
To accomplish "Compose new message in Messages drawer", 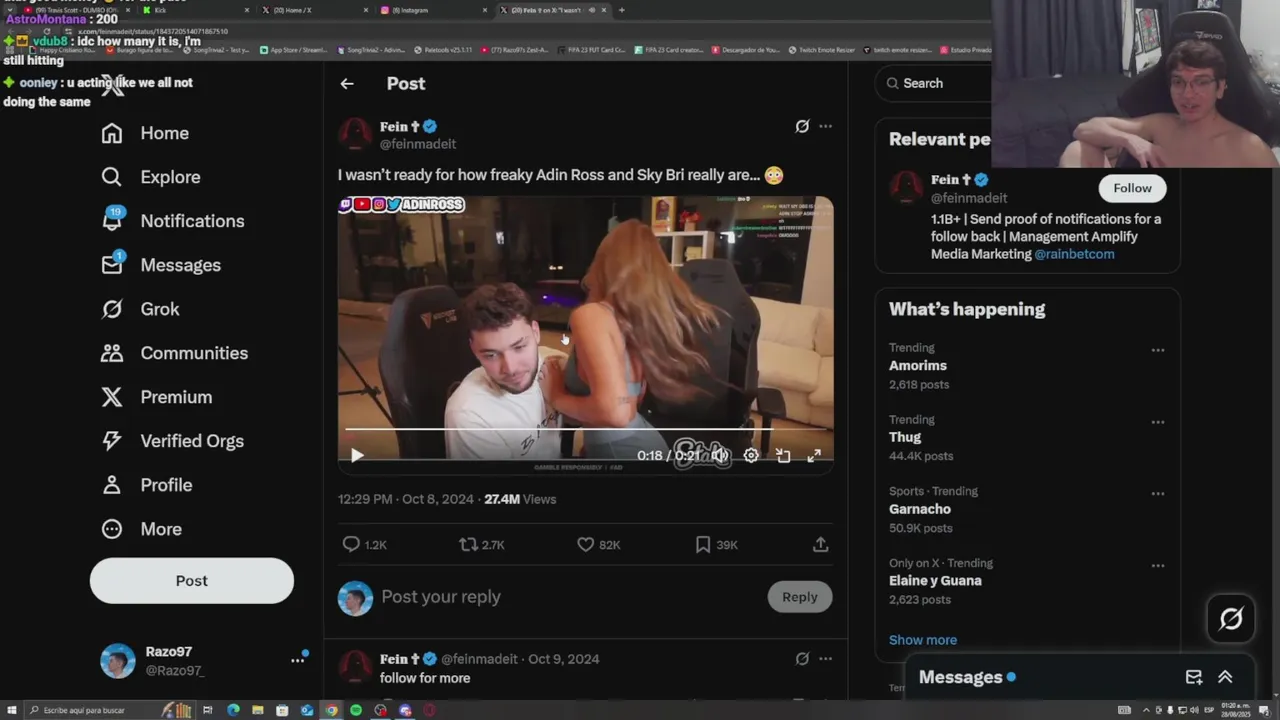I will pyautogui.click(x=1193, y=677).
